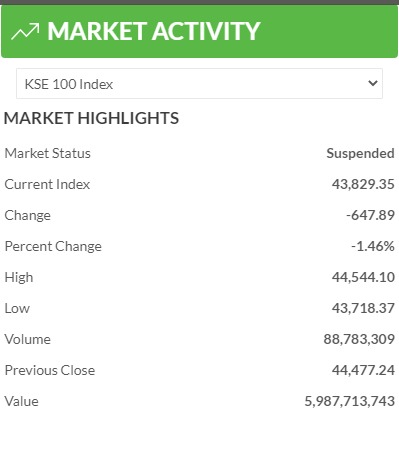Click the Percent Change value -1.46%
This screenshot has width=399, height=455.
(x=373, y=246)
